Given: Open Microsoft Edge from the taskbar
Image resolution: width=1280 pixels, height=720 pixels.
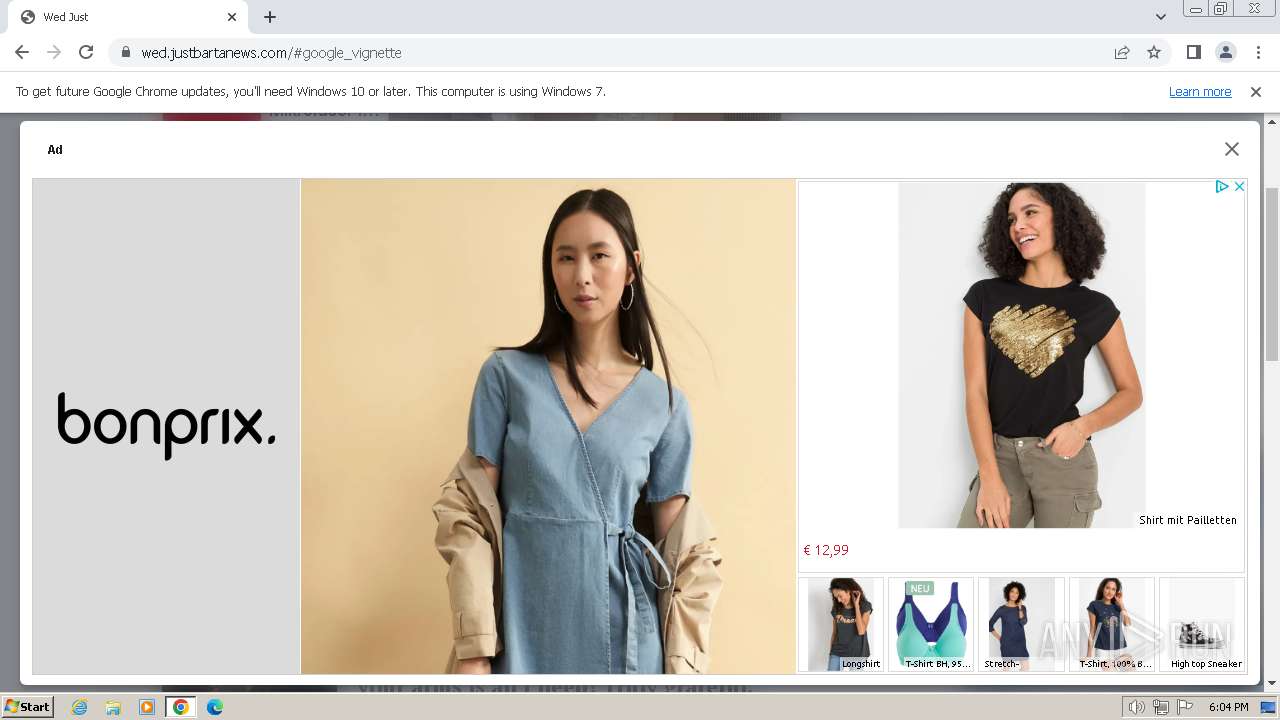Looking at the screenshot, I should pyautogui.click(x=214, y=707).
